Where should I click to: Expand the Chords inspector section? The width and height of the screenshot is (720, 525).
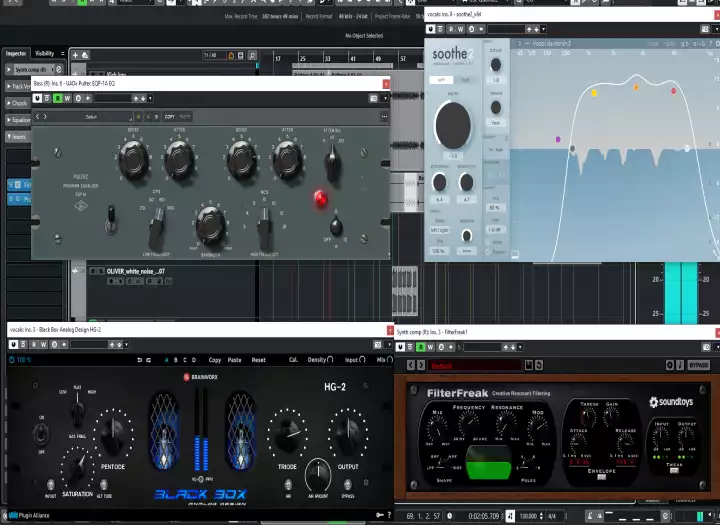(x=17, y=103)
